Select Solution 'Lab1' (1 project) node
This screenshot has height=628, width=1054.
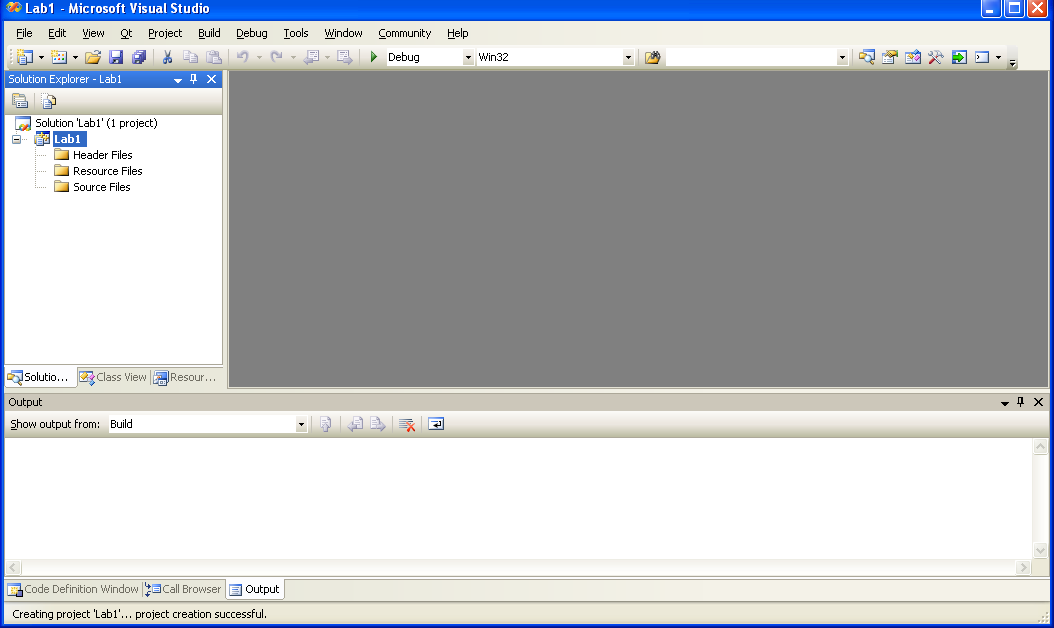coord(96,123)
